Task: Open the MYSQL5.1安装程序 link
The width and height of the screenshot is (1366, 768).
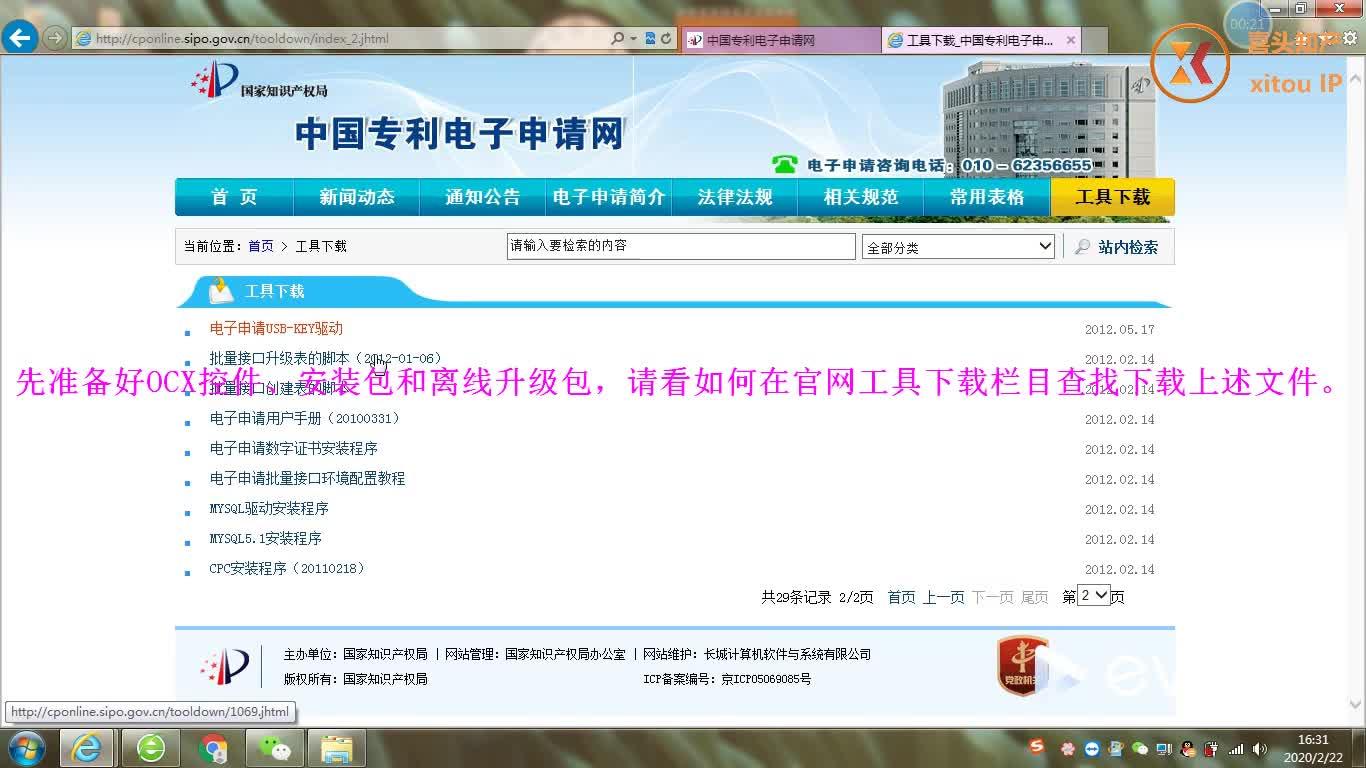Action: tap(266, 539)
